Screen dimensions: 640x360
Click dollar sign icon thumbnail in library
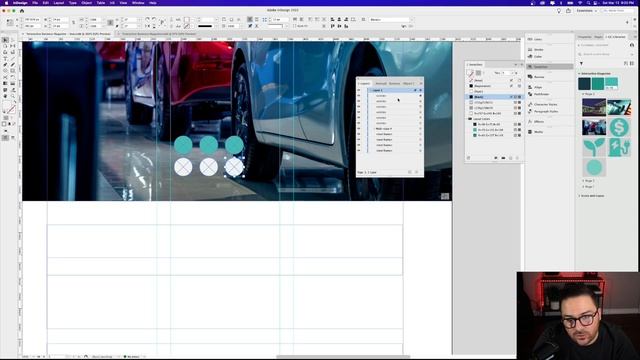[619, 127]
